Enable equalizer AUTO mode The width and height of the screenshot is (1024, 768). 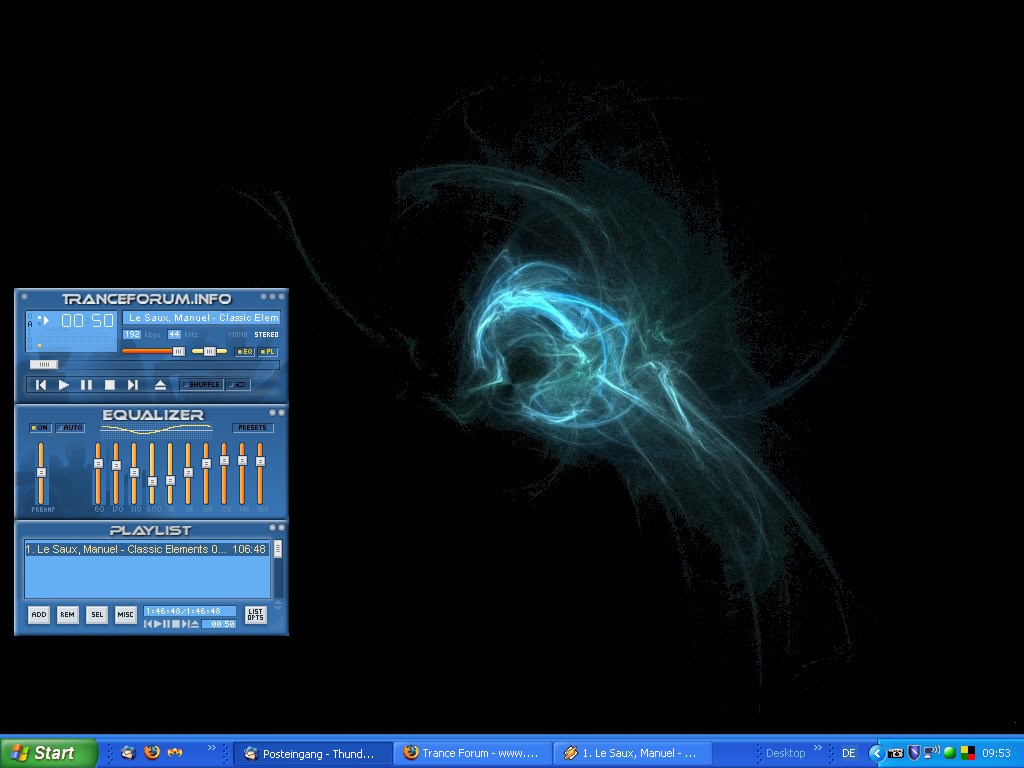pos(71,428)
